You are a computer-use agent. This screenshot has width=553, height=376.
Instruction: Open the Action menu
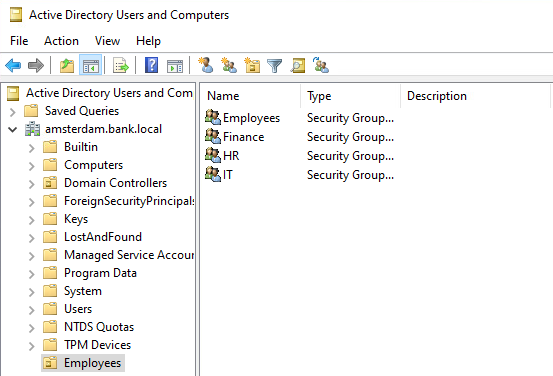(61, 41)
